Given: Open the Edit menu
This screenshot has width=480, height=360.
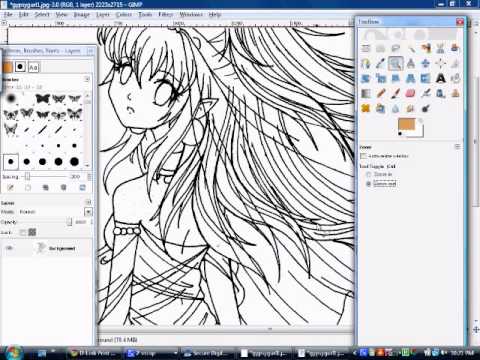Looking at the screenshot, I should [x=23, y=15].
